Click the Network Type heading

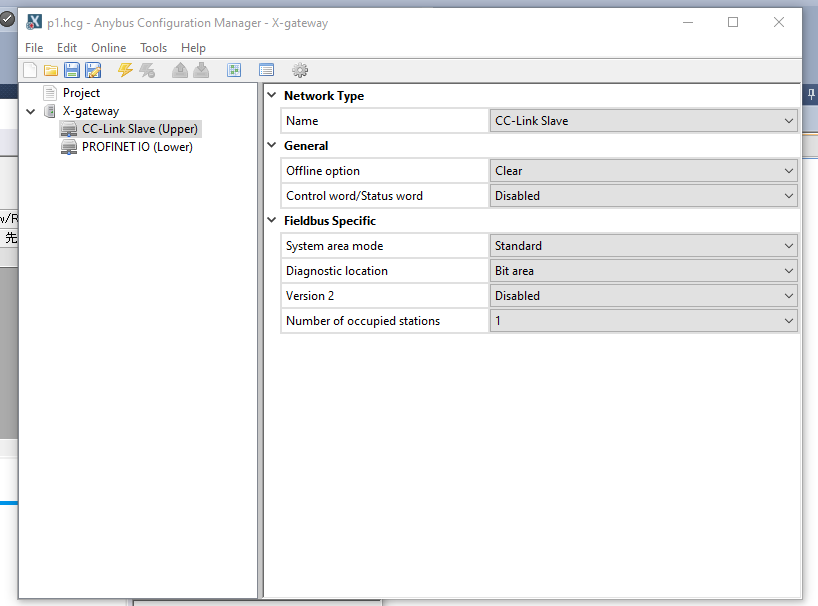pyautogui.click(x=324, y=96)
